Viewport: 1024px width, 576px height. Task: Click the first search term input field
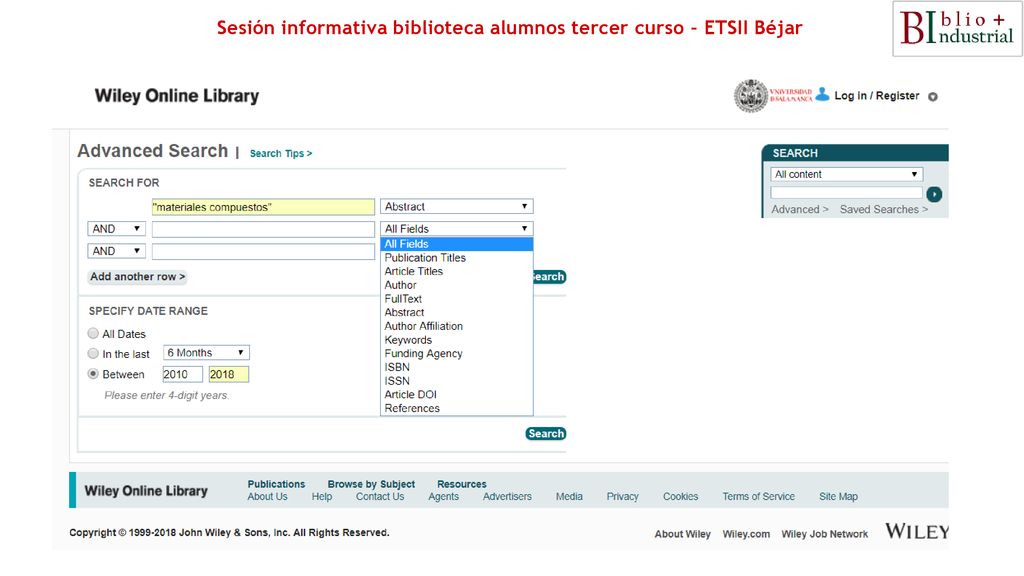[263, 207]
